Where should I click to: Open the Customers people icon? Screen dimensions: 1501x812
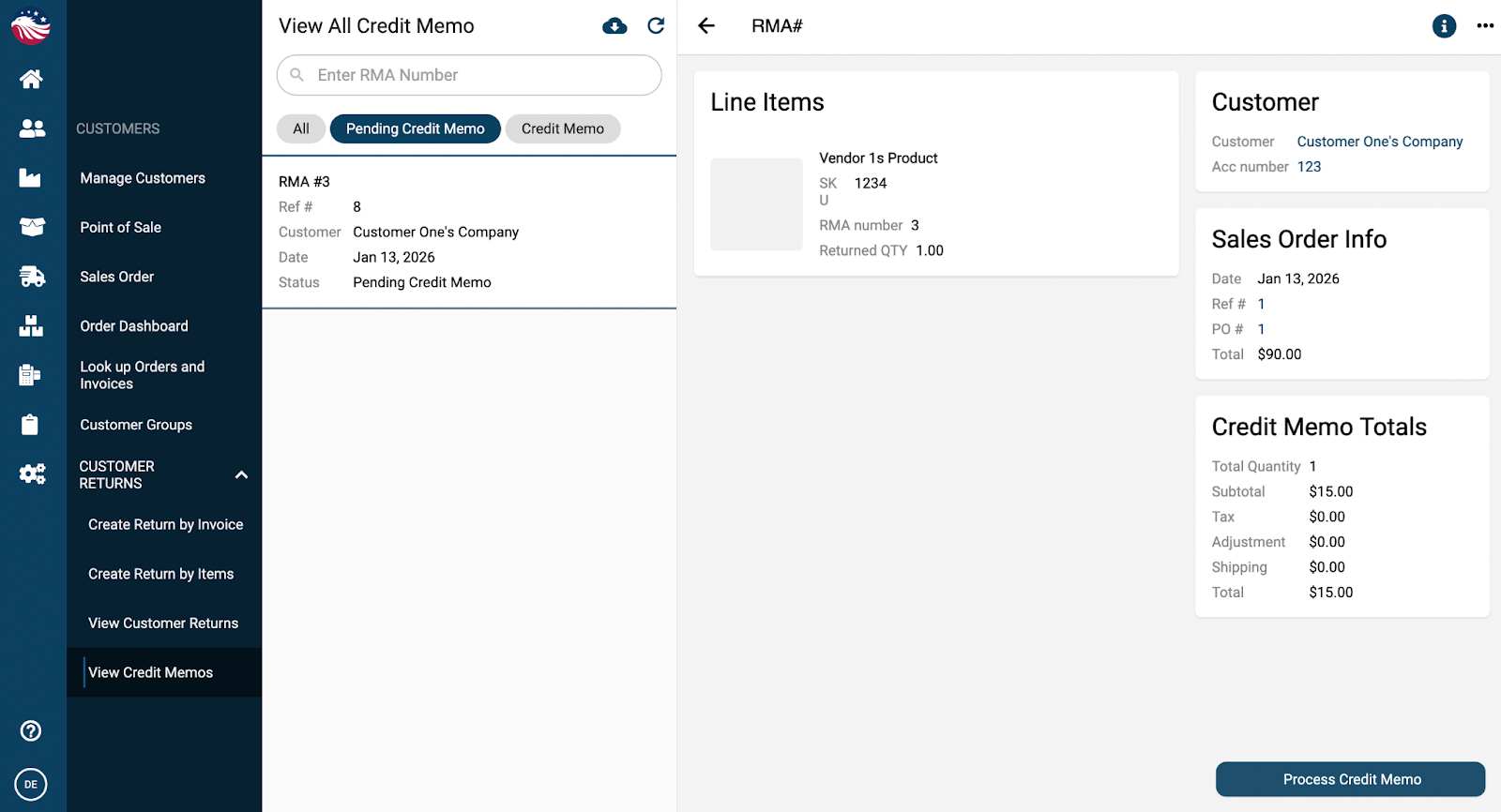32,128
